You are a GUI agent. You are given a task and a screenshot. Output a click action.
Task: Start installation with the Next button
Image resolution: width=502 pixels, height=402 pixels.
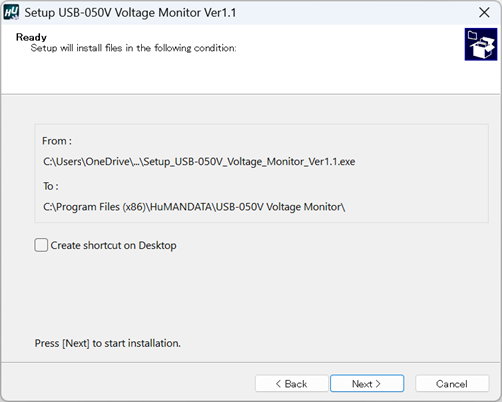coord(367,383)
